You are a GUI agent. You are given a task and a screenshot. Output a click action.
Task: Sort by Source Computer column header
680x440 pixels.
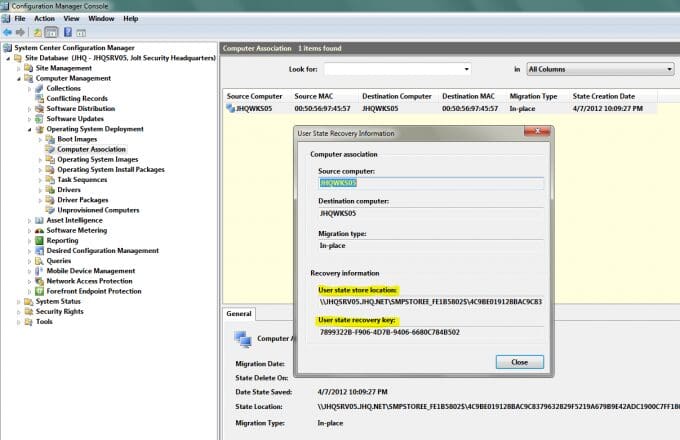[257, 96]
